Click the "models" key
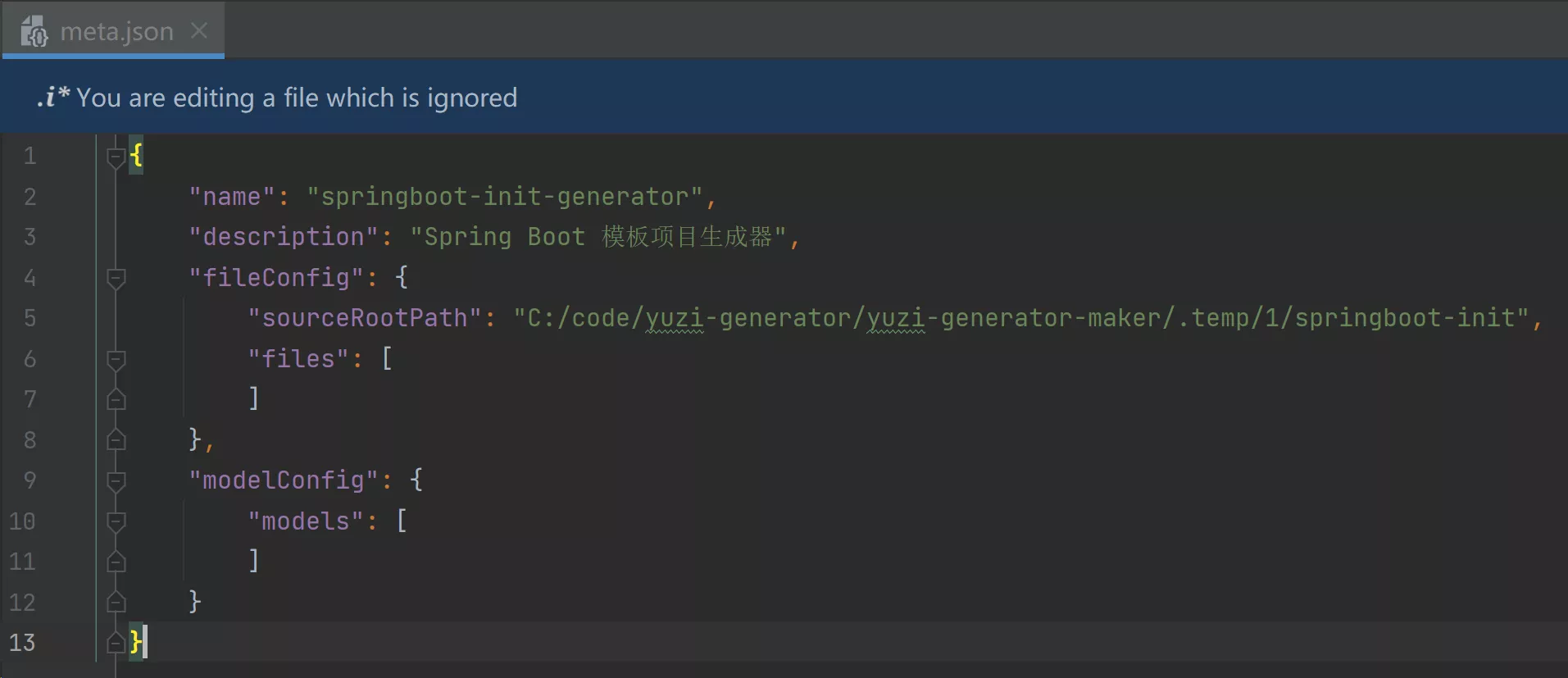 click(x=306, y=521)
